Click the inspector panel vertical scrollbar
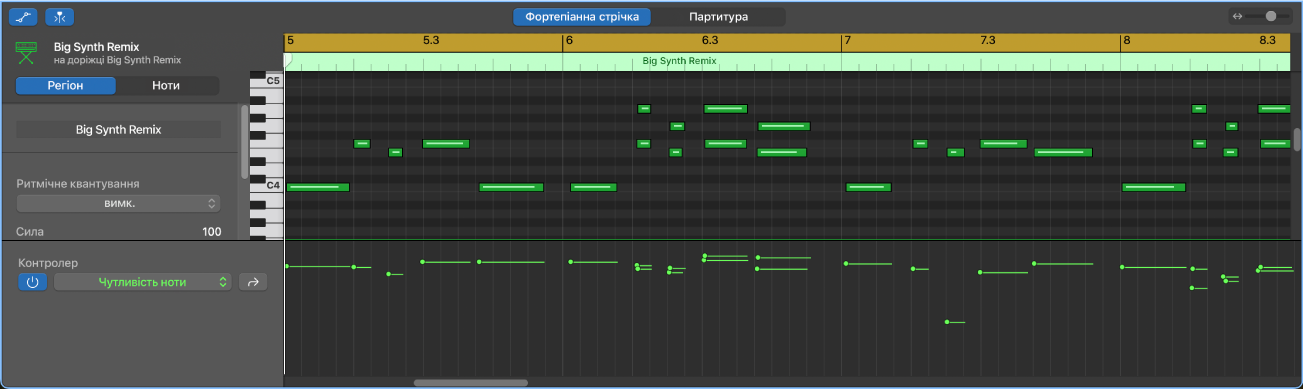This screenshot has width=1303, height=391. [244, 141]
